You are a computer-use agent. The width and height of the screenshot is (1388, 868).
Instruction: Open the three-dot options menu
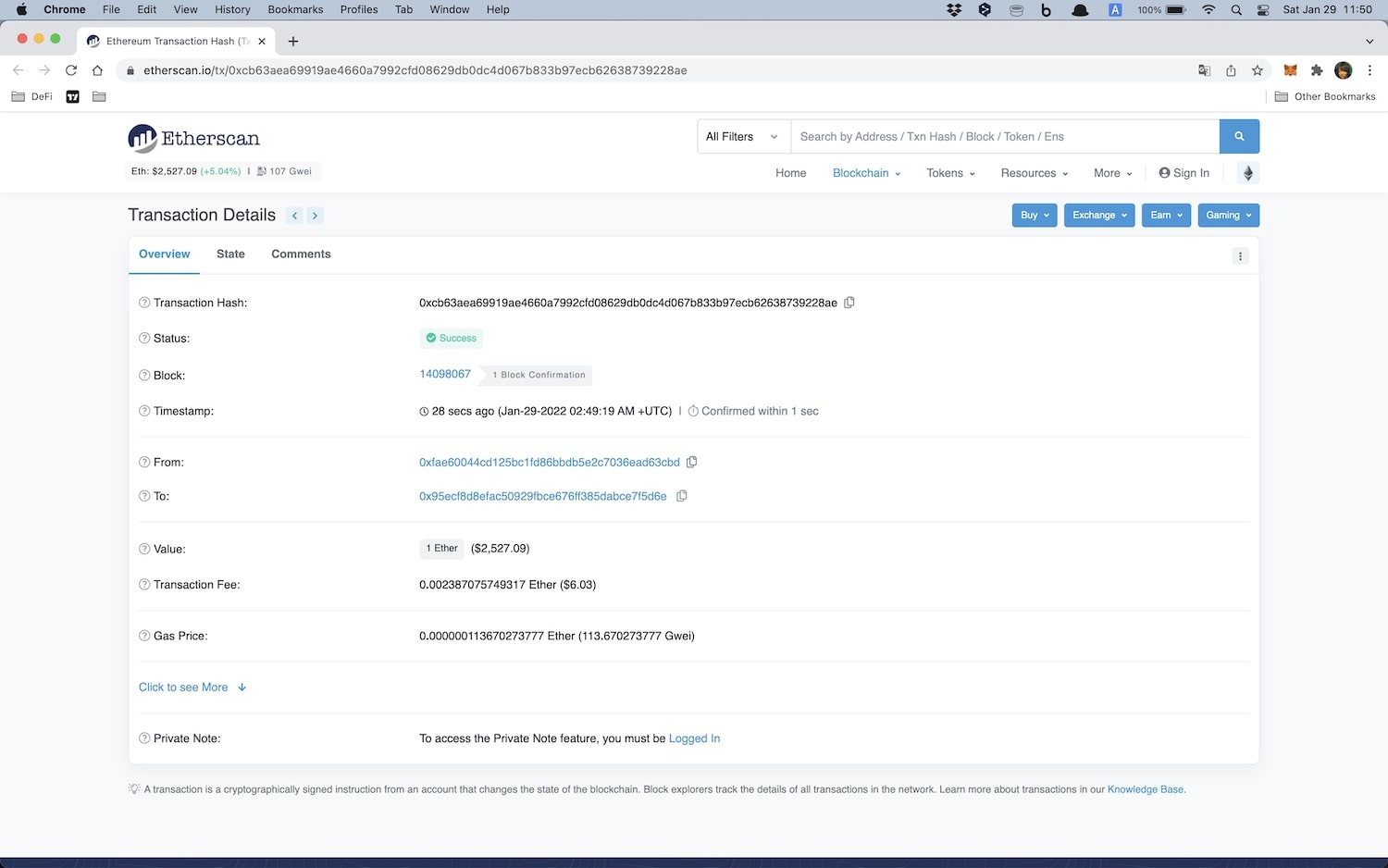click(x=1240, y=256)
